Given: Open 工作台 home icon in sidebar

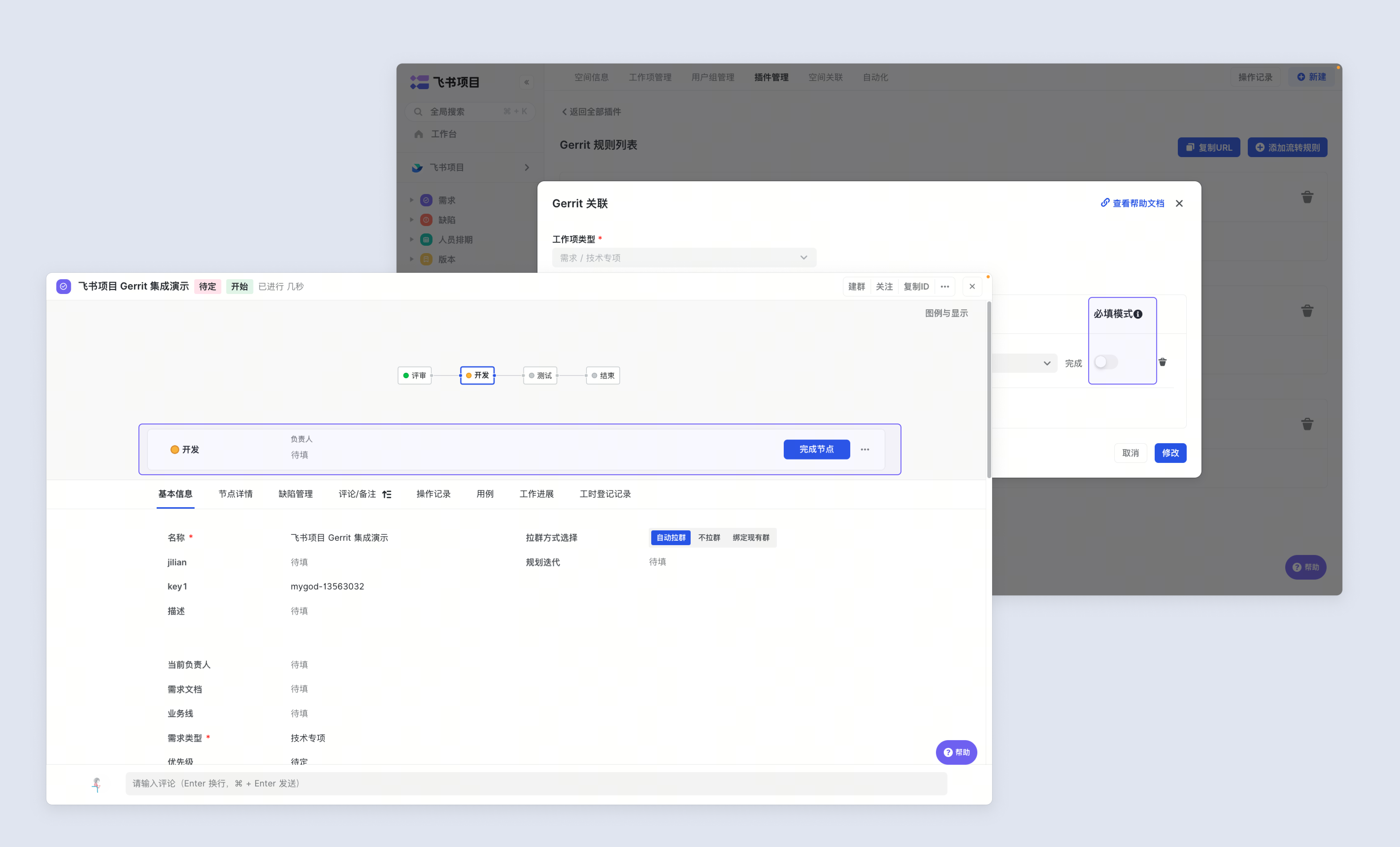Looking at the screenshot, I should point(419,134).
